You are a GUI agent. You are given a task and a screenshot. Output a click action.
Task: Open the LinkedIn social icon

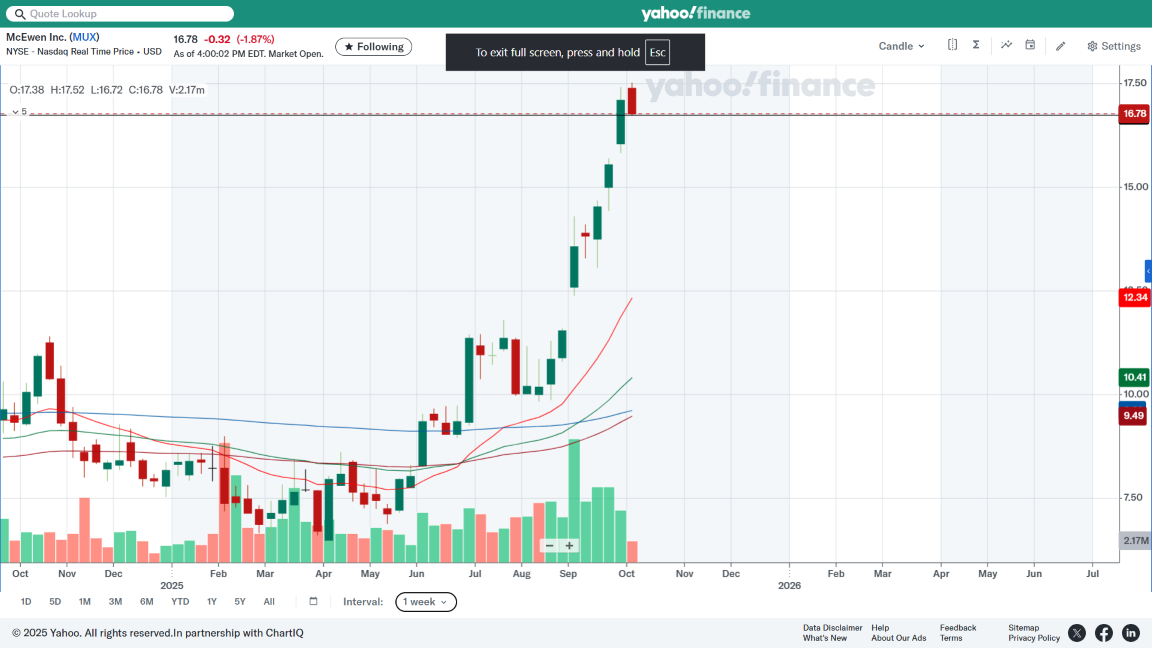(x=1131, y=633)
